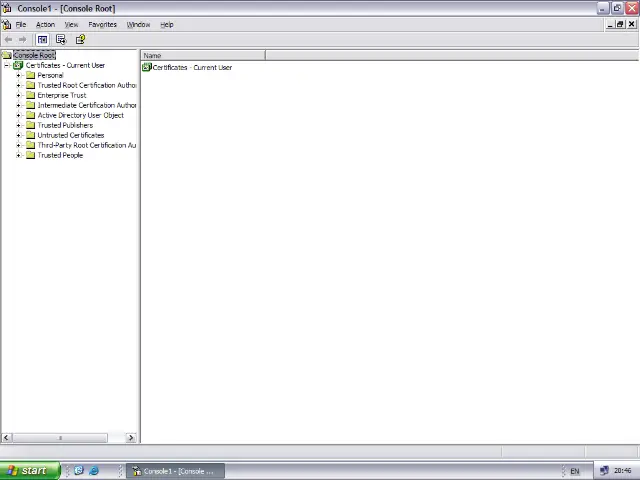The width and height of the screenshot is (640, 480).
Task: Click the Untrusted Certificates folder icon
Action: (x=31, y=135)
